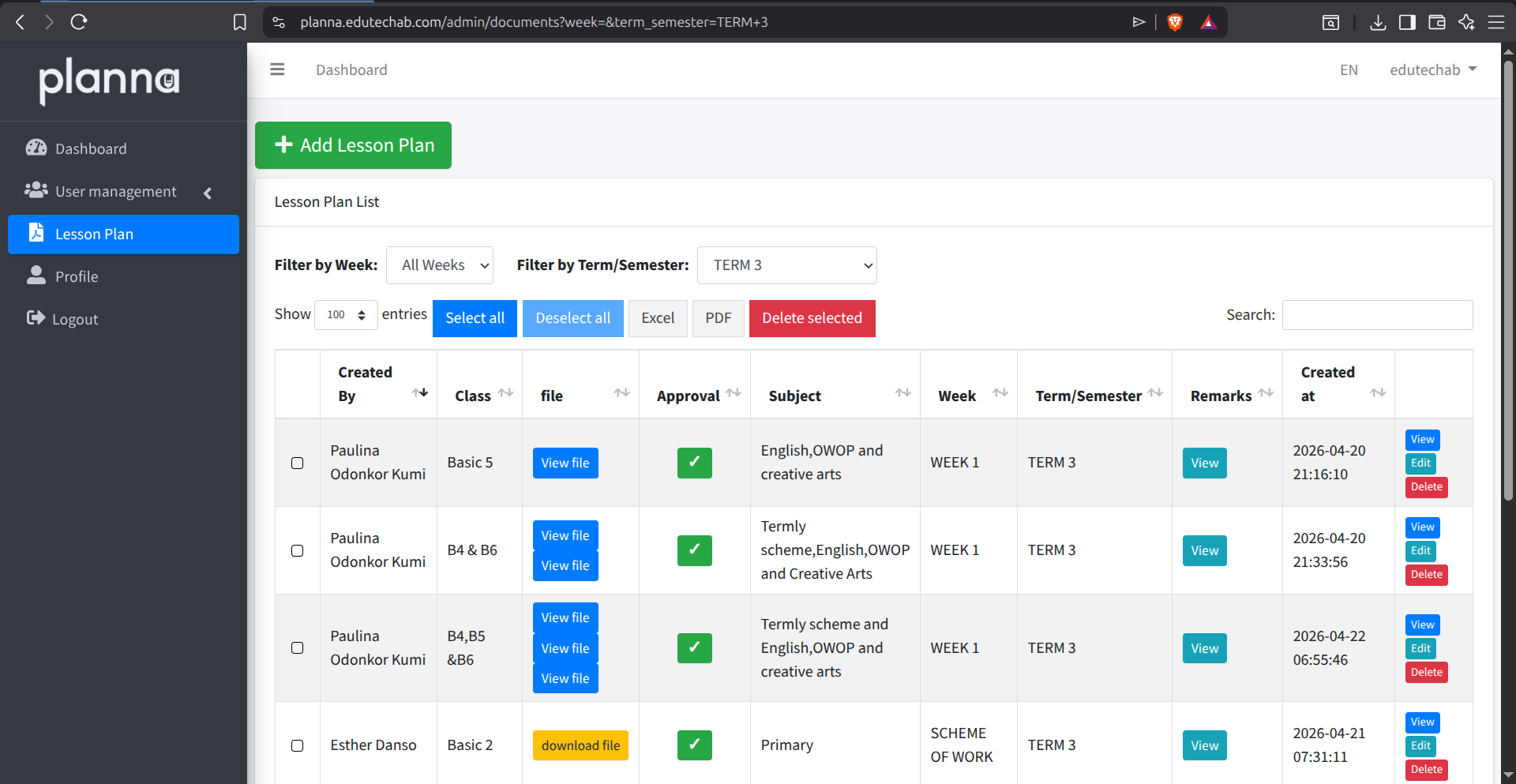Tick the checkbox for the B4 & B6 row
This screenshot has width=1516, height=784.
(x=298, y=550)
